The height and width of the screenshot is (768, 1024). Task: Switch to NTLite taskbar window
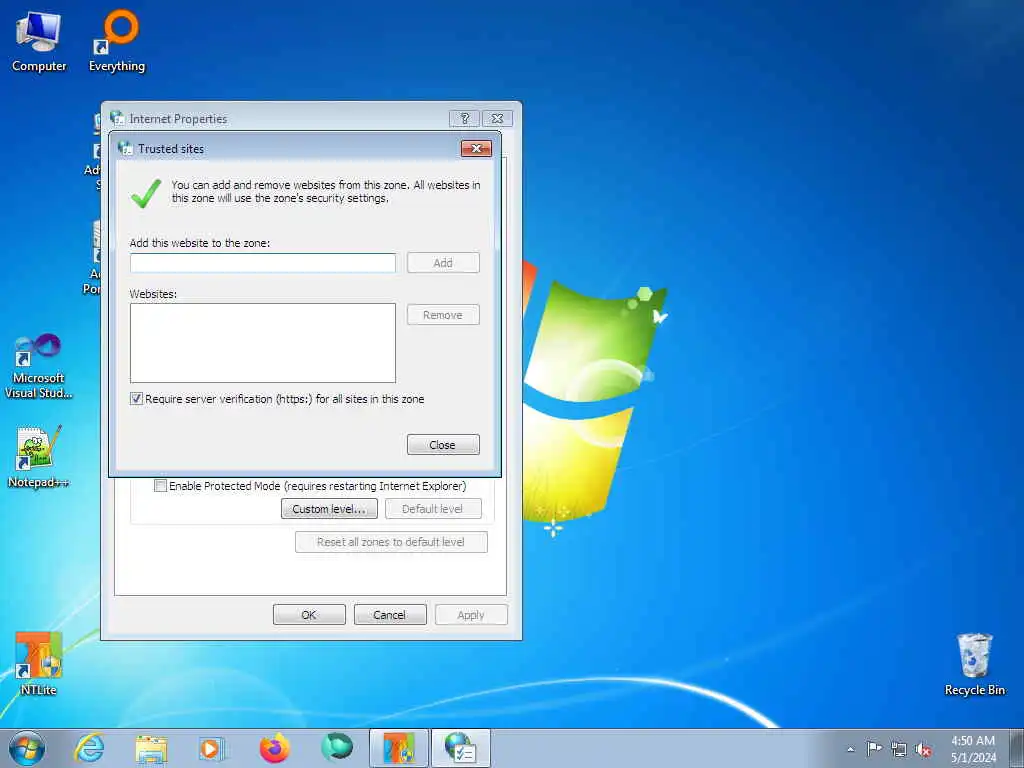point(399,748)
